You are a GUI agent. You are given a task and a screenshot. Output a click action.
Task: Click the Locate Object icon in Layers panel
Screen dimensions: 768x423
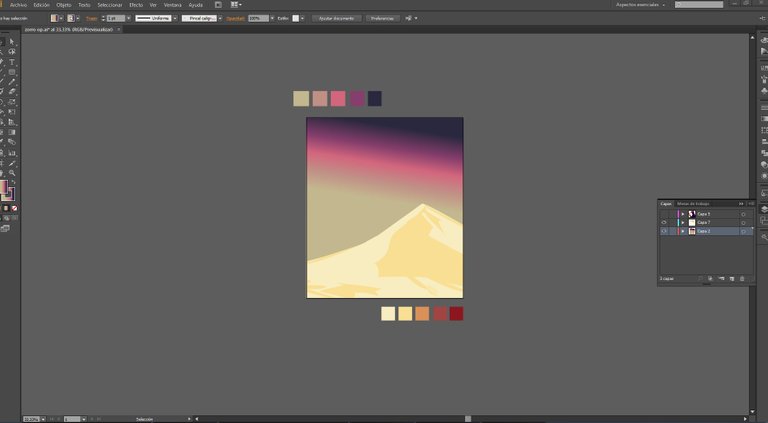pyautogui.click(x=700, y=279)
